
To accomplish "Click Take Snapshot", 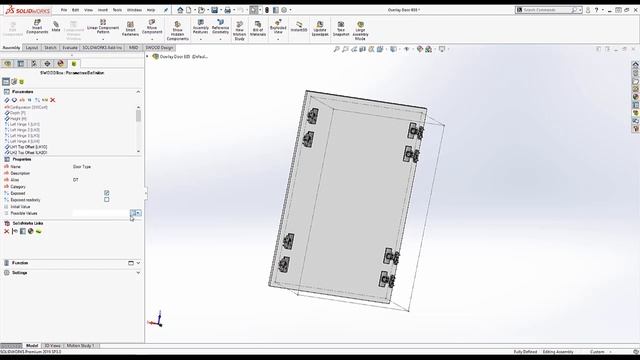I will (341, 29).
